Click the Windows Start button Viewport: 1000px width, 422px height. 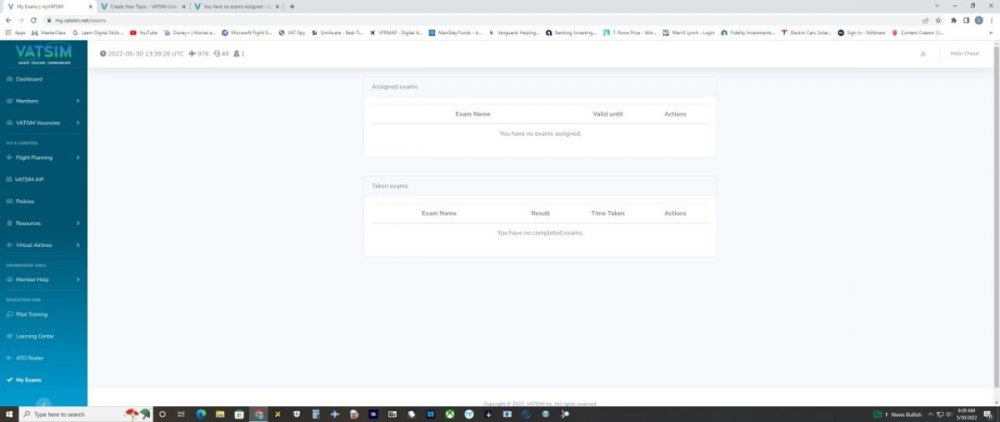click(9, 414)
